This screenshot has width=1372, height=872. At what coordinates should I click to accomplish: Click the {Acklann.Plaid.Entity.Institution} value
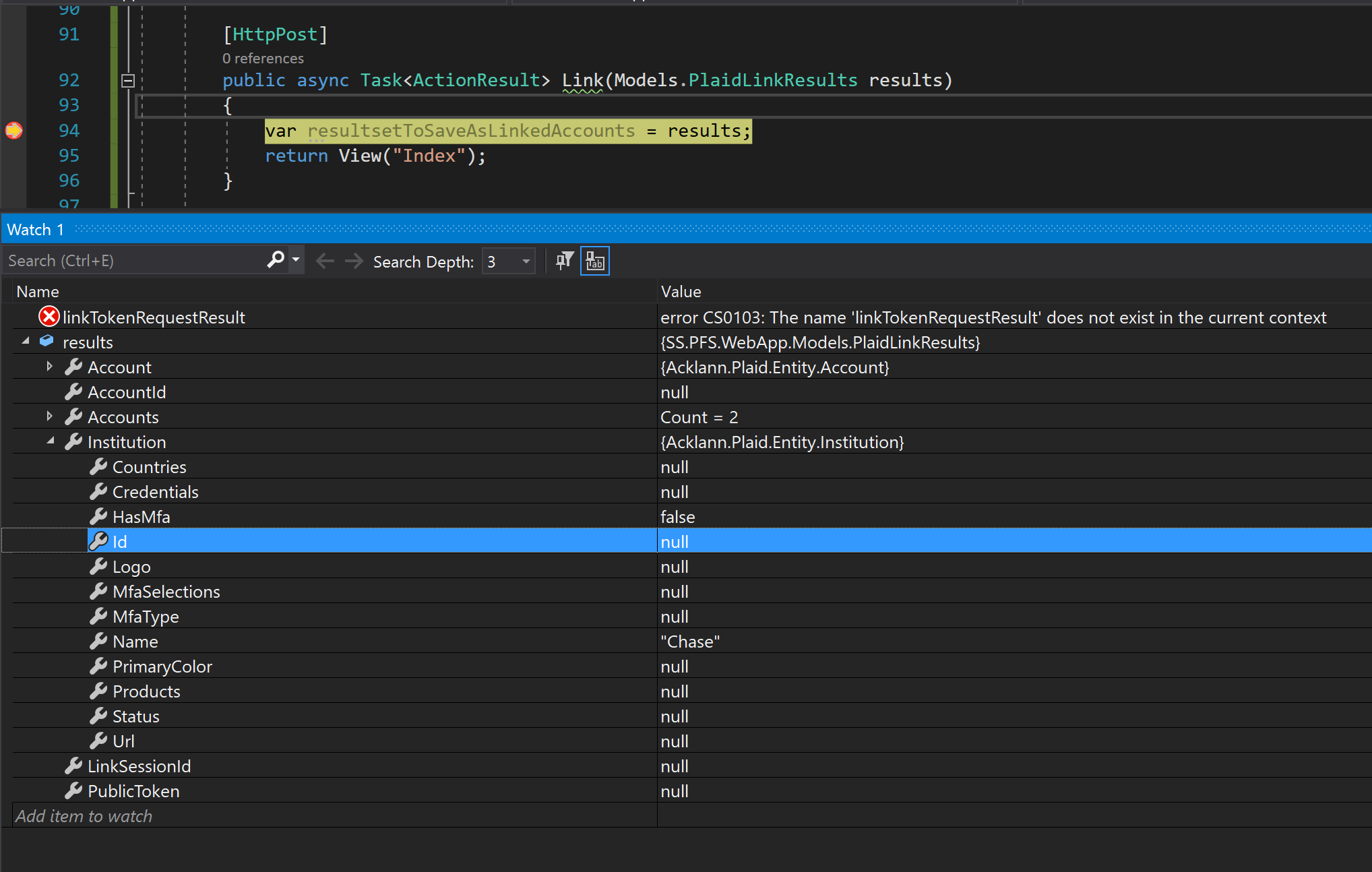782,441
